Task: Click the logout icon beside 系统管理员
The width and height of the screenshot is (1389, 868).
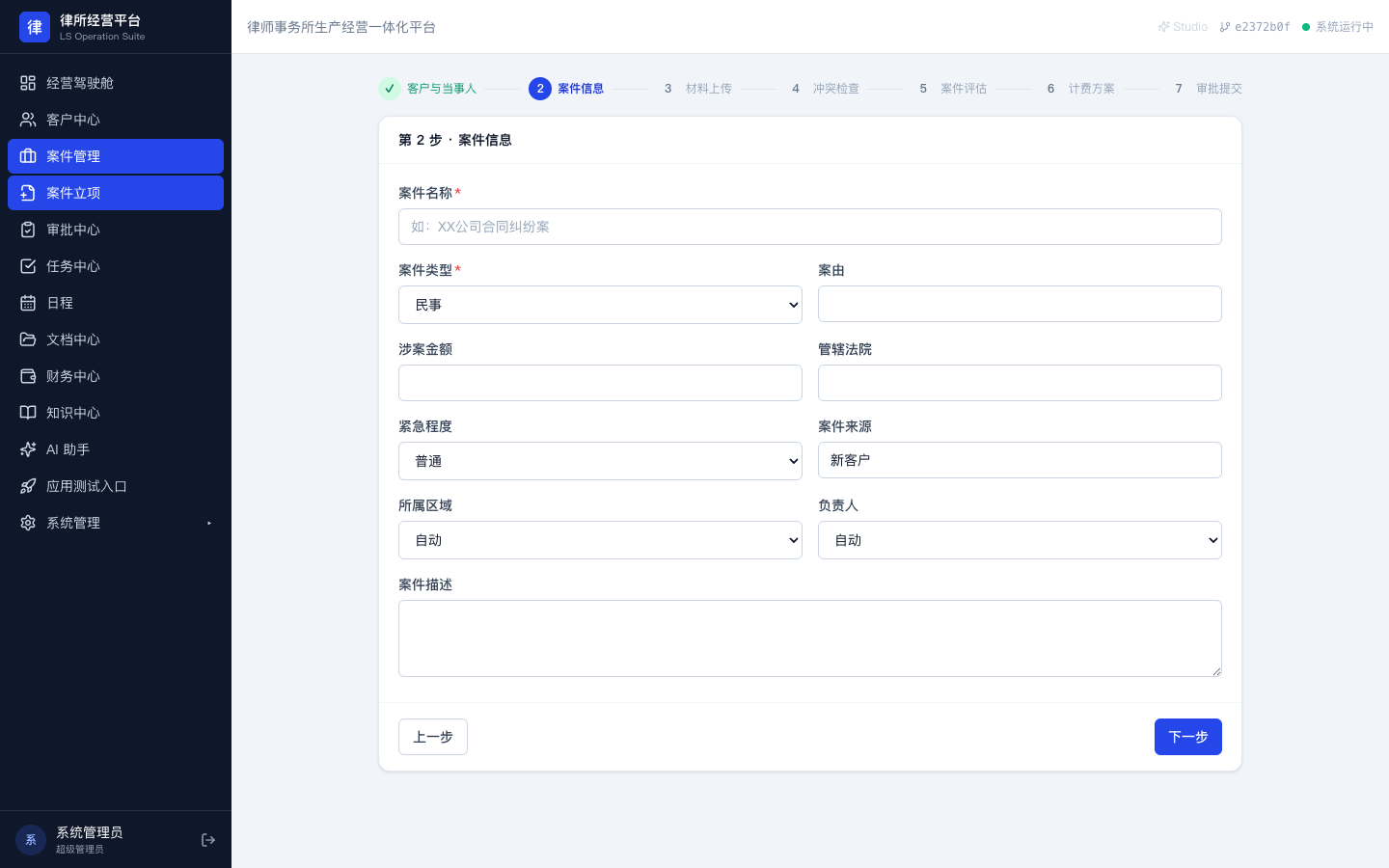Action: 208,840
